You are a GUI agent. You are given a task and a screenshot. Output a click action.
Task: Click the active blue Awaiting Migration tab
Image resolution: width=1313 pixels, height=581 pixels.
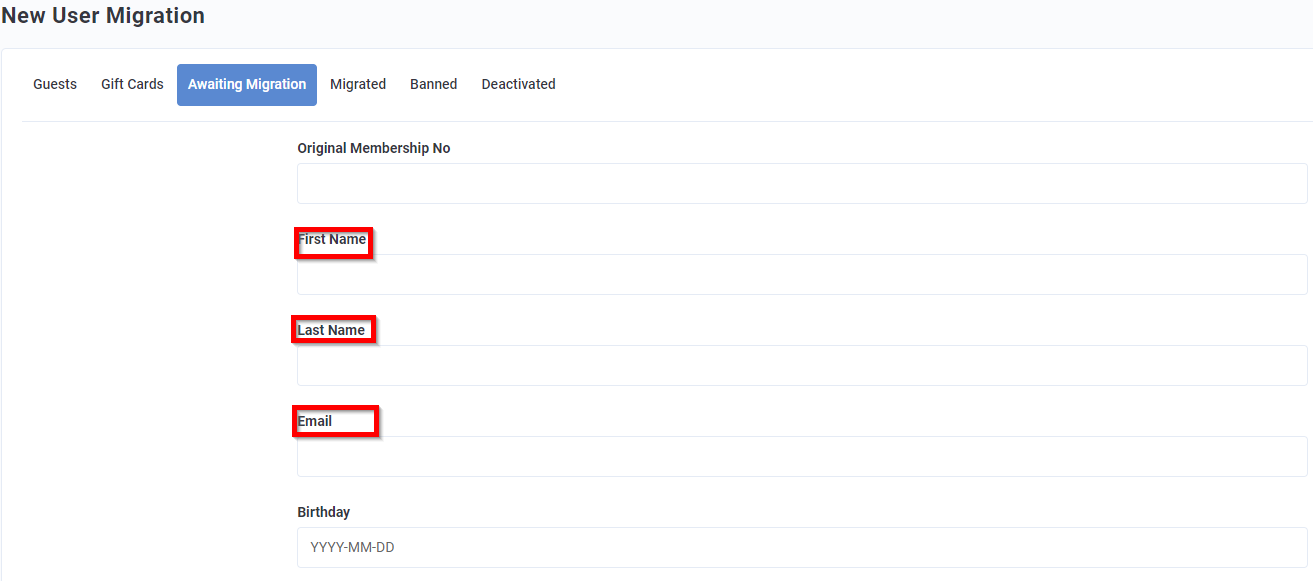coord(246,84)
